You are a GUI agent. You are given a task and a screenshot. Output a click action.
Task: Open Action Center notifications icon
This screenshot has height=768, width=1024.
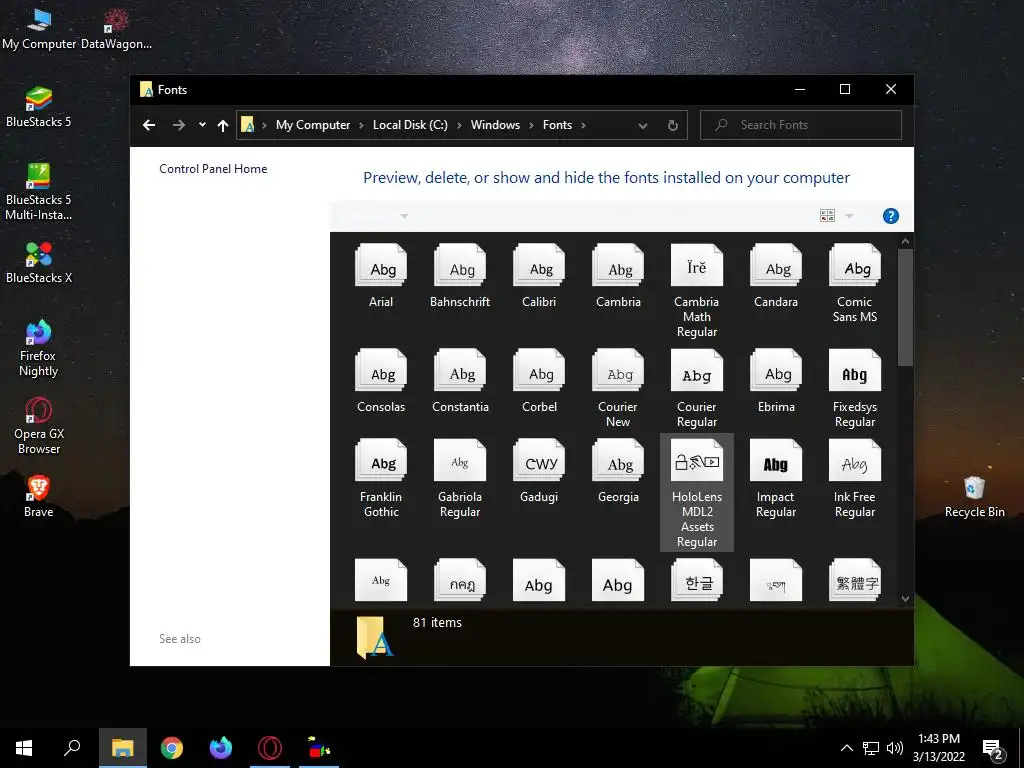click(x=993, y=749)
